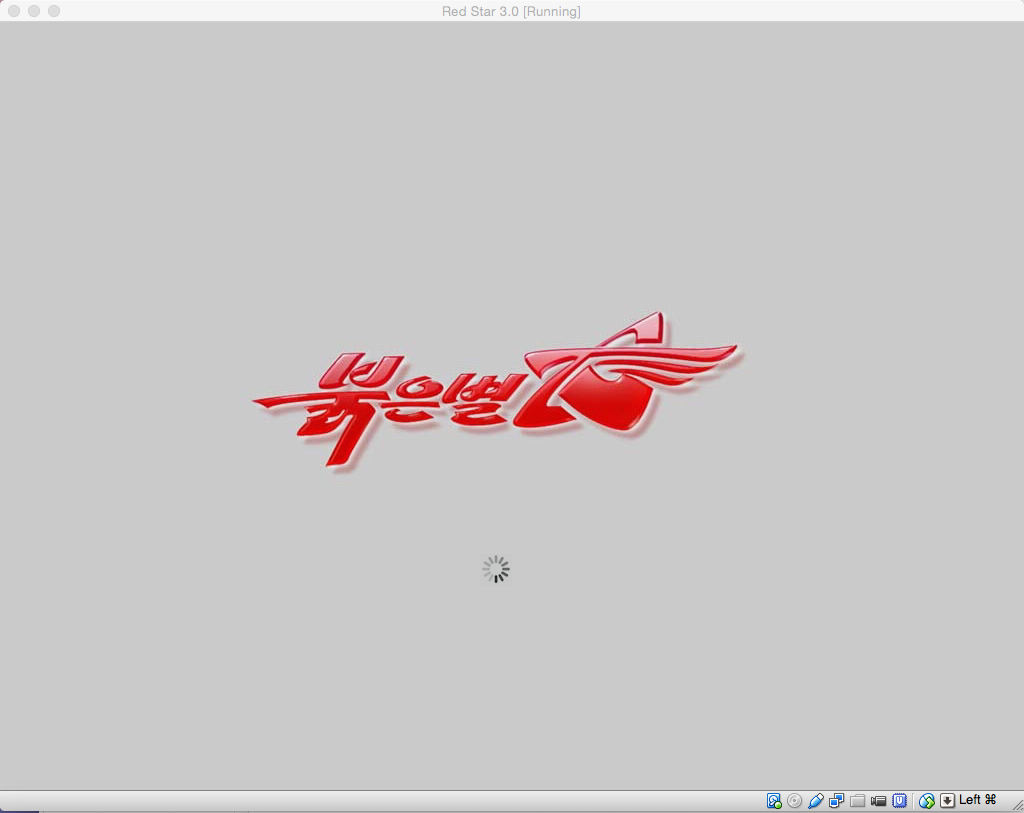Close the Red Star 3.0 VM window

(x=14, y=11)
